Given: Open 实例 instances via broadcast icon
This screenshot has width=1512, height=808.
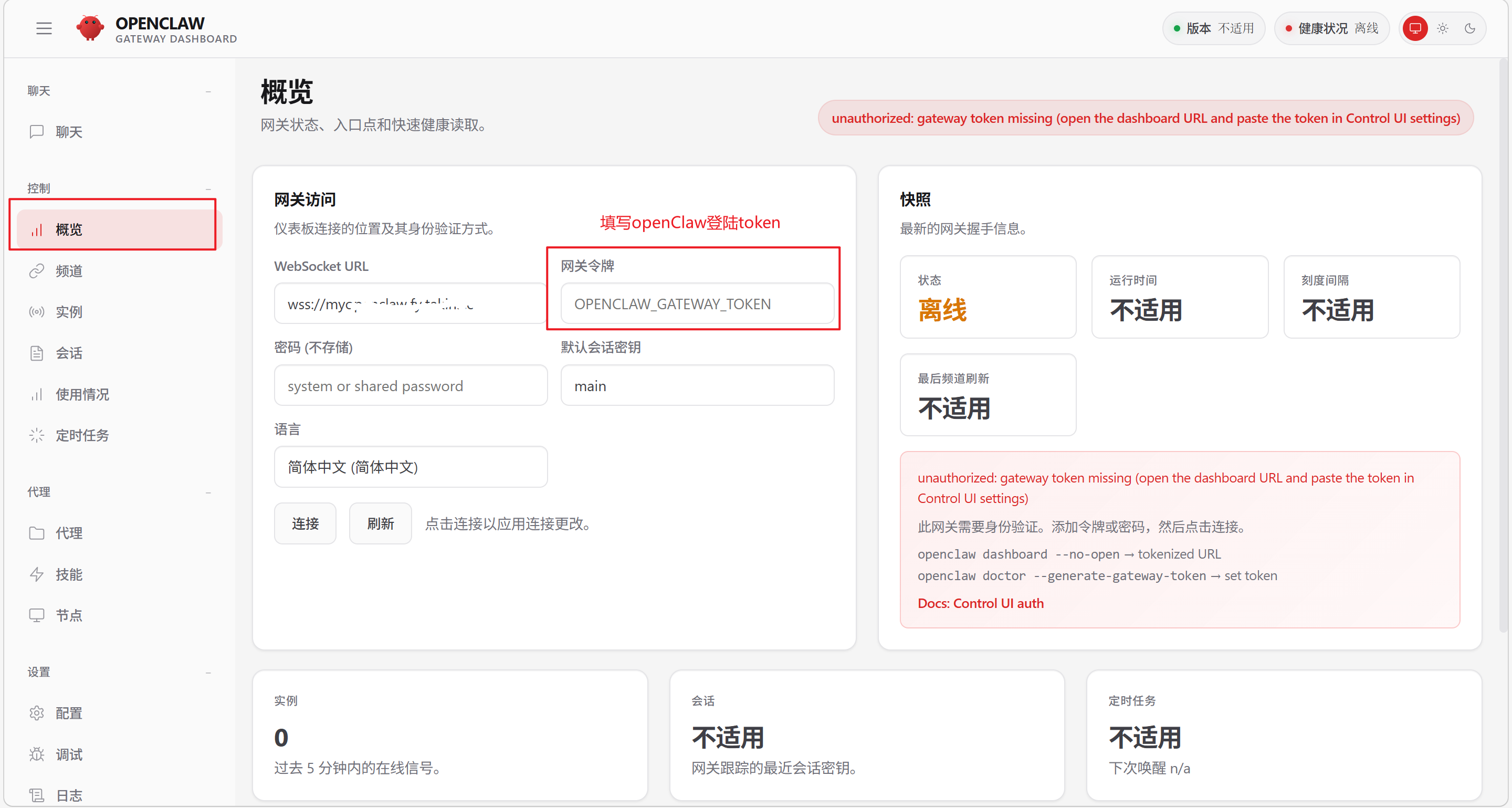Looking at the screenshot, I should 36,311.
